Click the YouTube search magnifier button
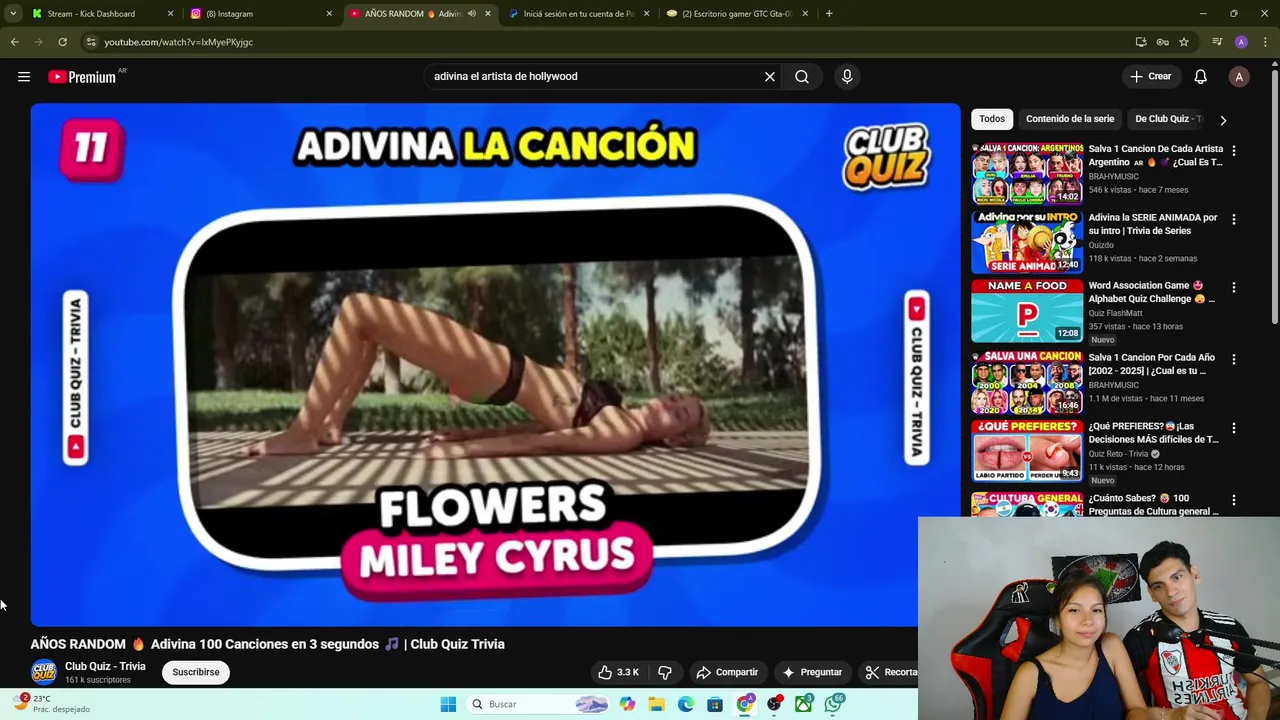1280x720 pixels. [x=802, y=76]
